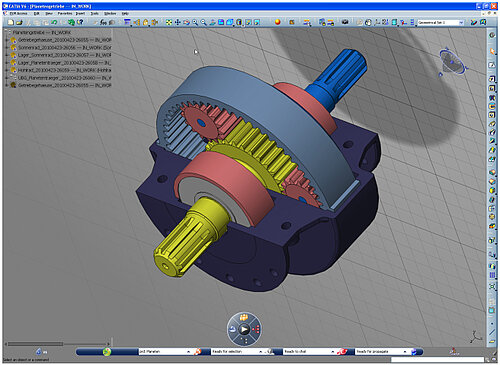Expand the Sonnenrad tree node
The width and height of the screenshot is (500, 365).
coord(7,48)
